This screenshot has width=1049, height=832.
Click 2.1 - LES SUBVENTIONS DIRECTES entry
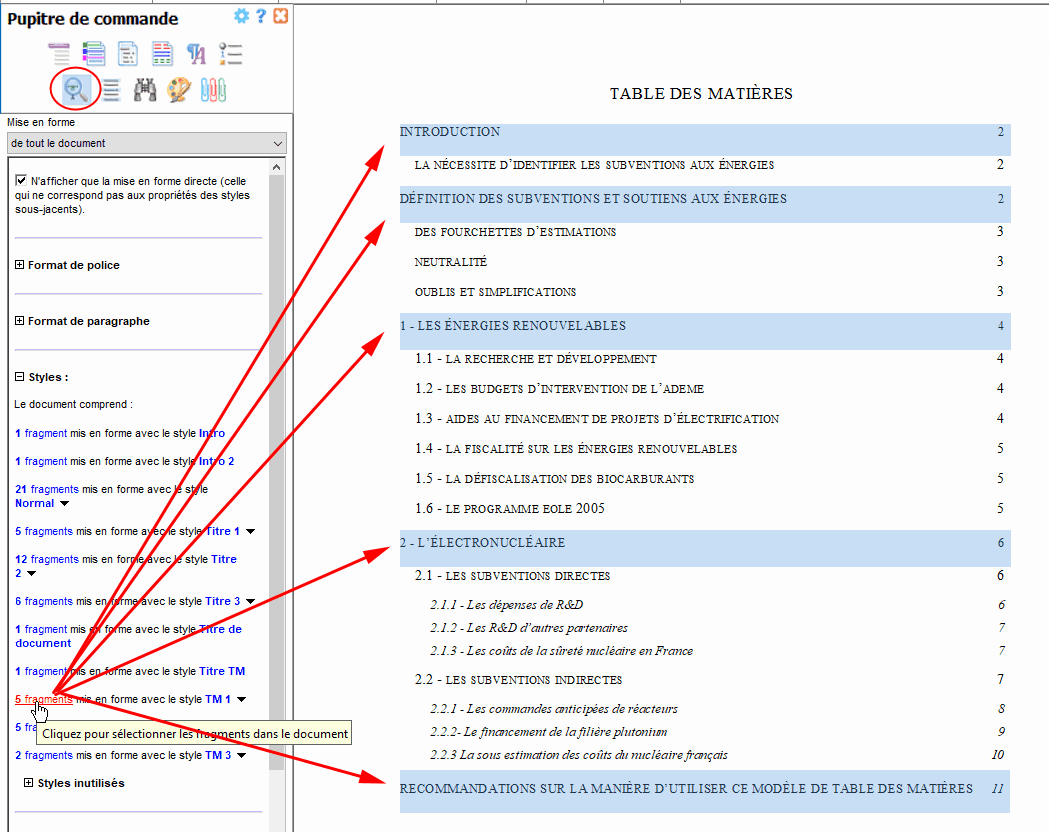pos(512,575)
